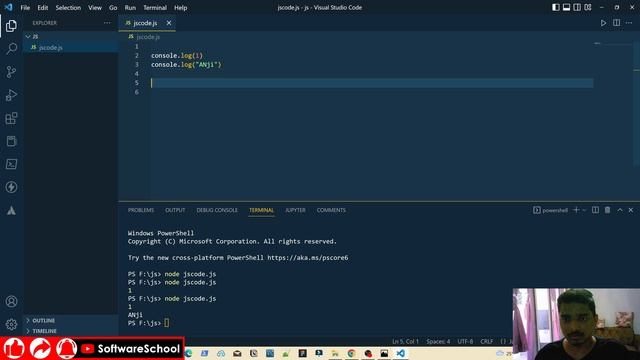Image resolution: width=640 pixels, height=360 pixels.
Task: Open the Manage gear icon
Action: tap(11, 324)
